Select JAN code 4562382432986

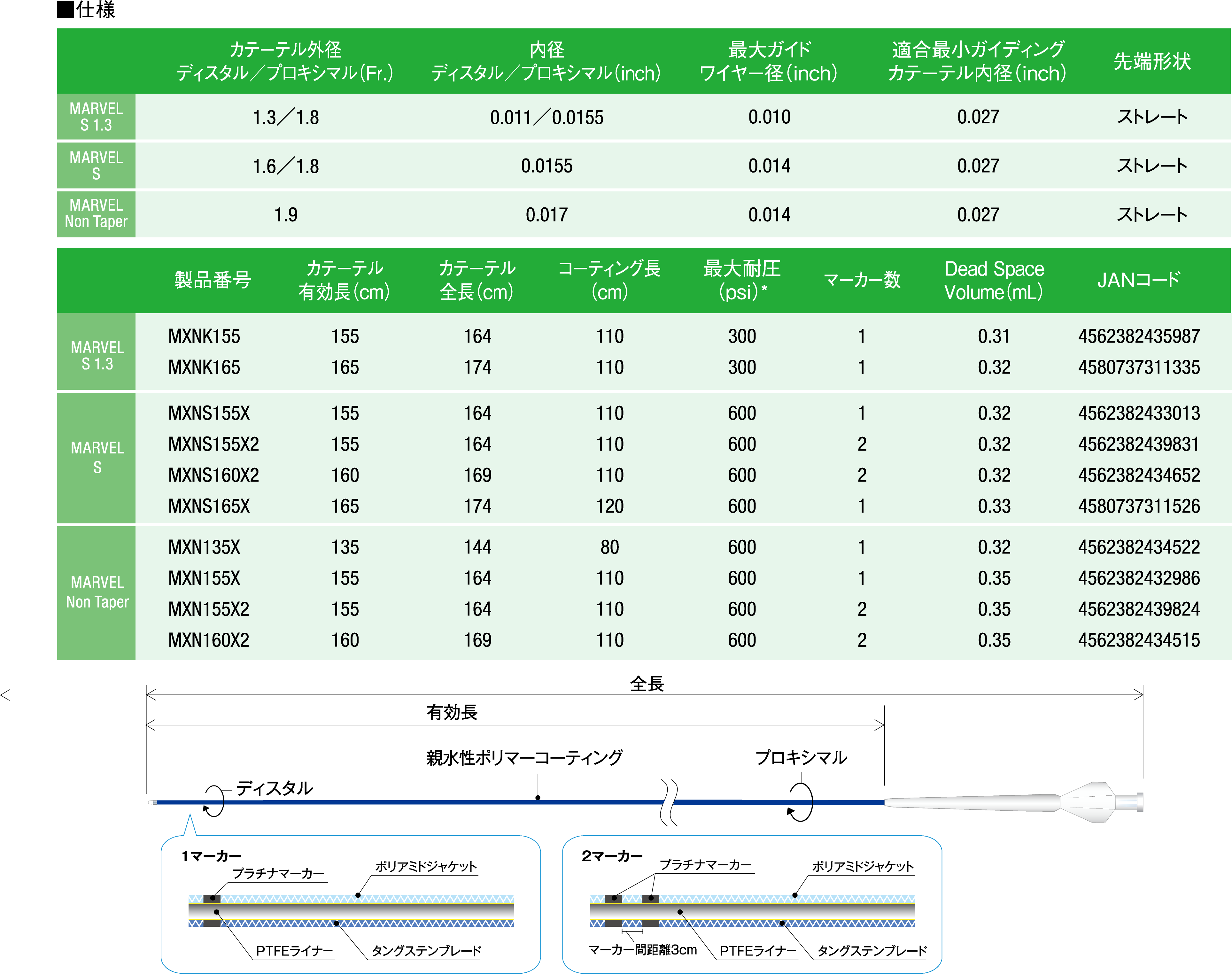(1138, 578)
